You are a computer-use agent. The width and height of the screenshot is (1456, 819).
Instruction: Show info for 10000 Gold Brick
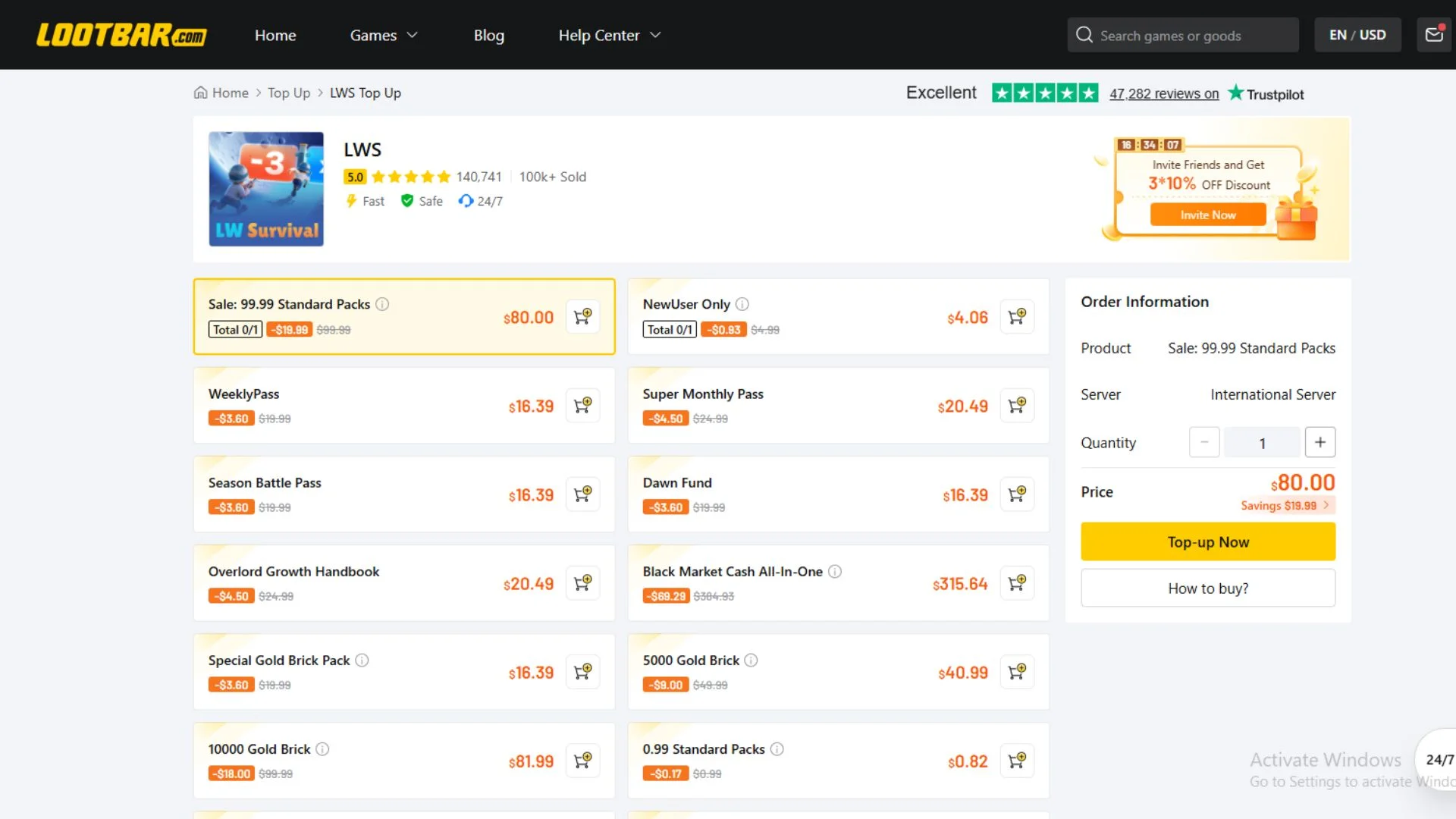coord(322,749)
